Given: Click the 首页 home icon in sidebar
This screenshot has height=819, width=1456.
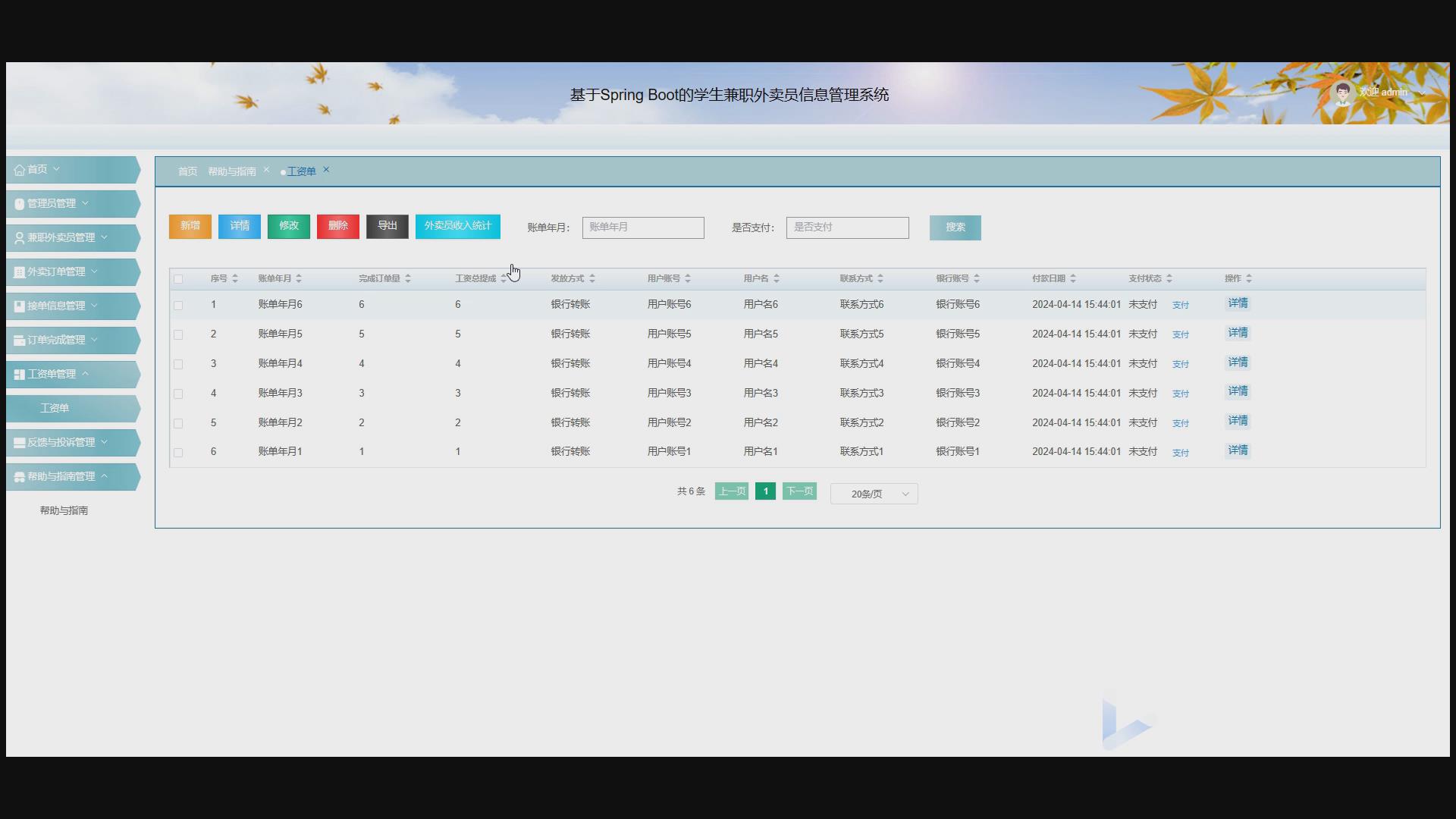Looking at the screenshot, I should pyautogui.click(x=20, y=169).
